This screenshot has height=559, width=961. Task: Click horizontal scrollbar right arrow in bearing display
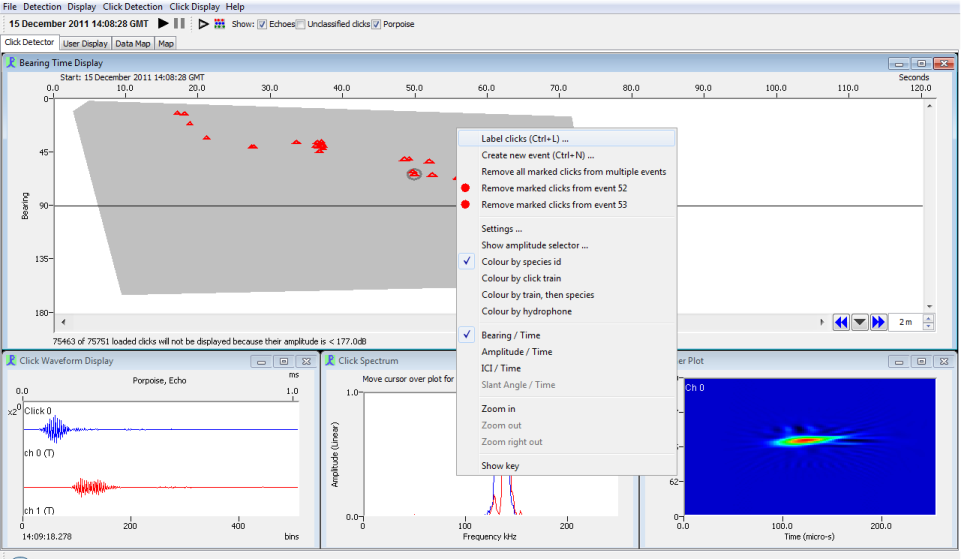(822, 322)
